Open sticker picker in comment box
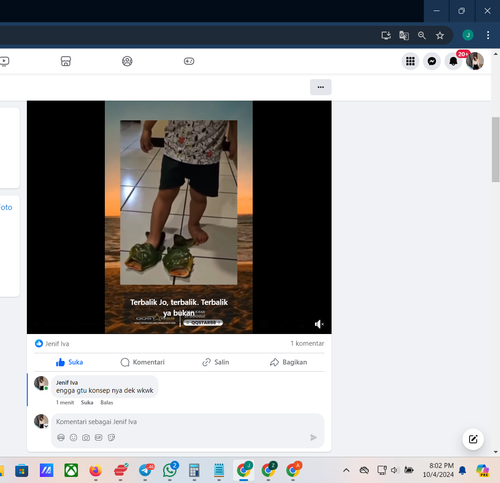The image size is (500, 483). tap(111, 437)
